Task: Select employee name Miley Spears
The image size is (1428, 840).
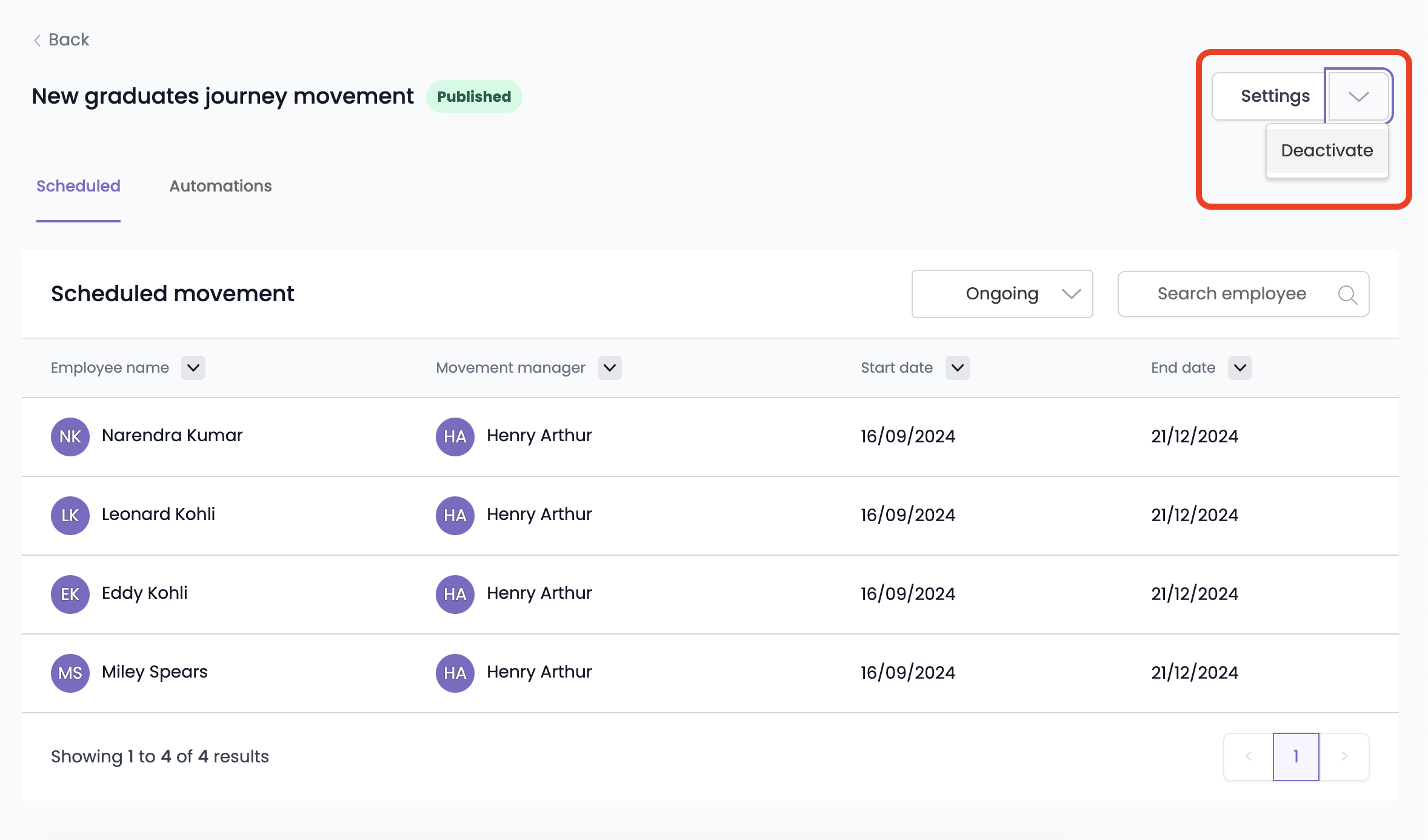Action: [155, 672]
